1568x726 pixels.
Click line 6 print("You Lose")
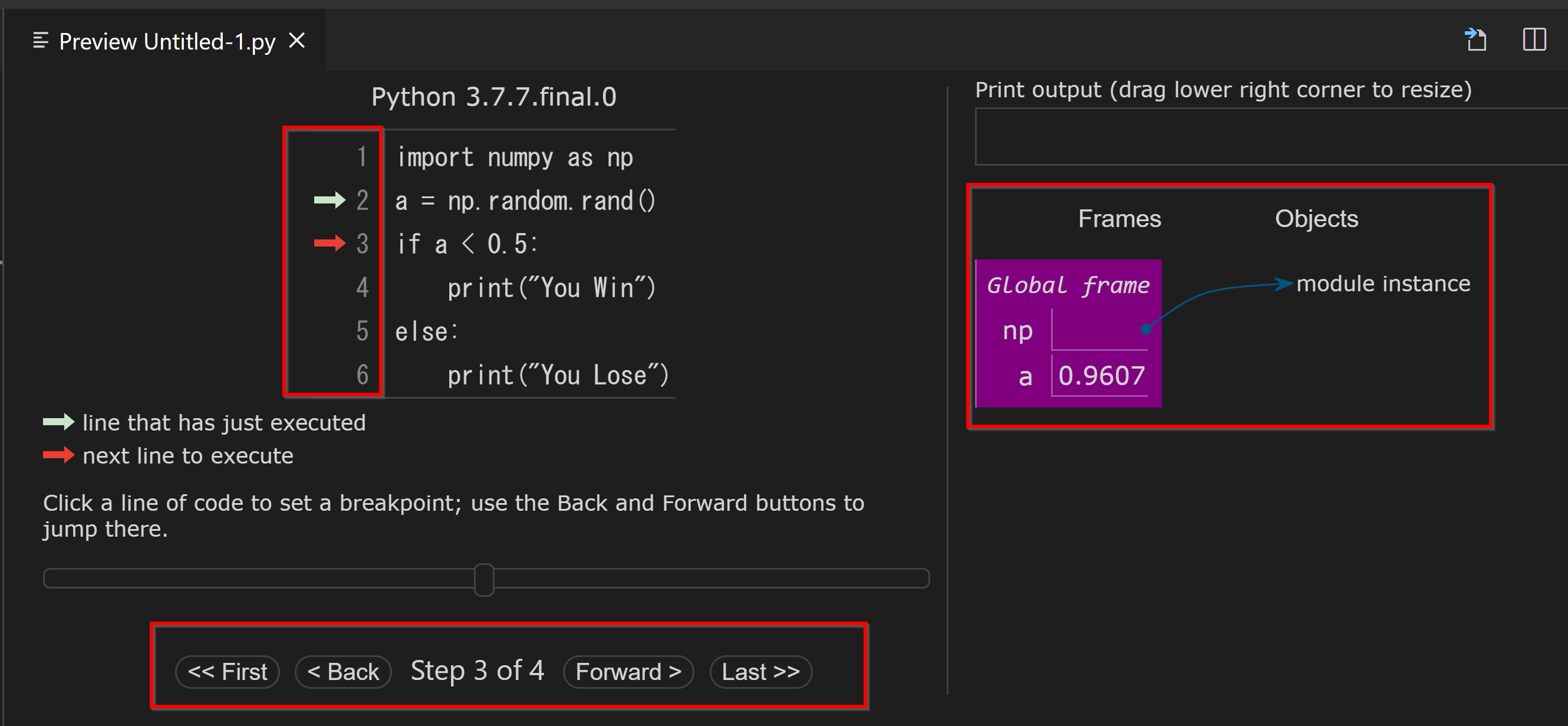tap(557, 375)
